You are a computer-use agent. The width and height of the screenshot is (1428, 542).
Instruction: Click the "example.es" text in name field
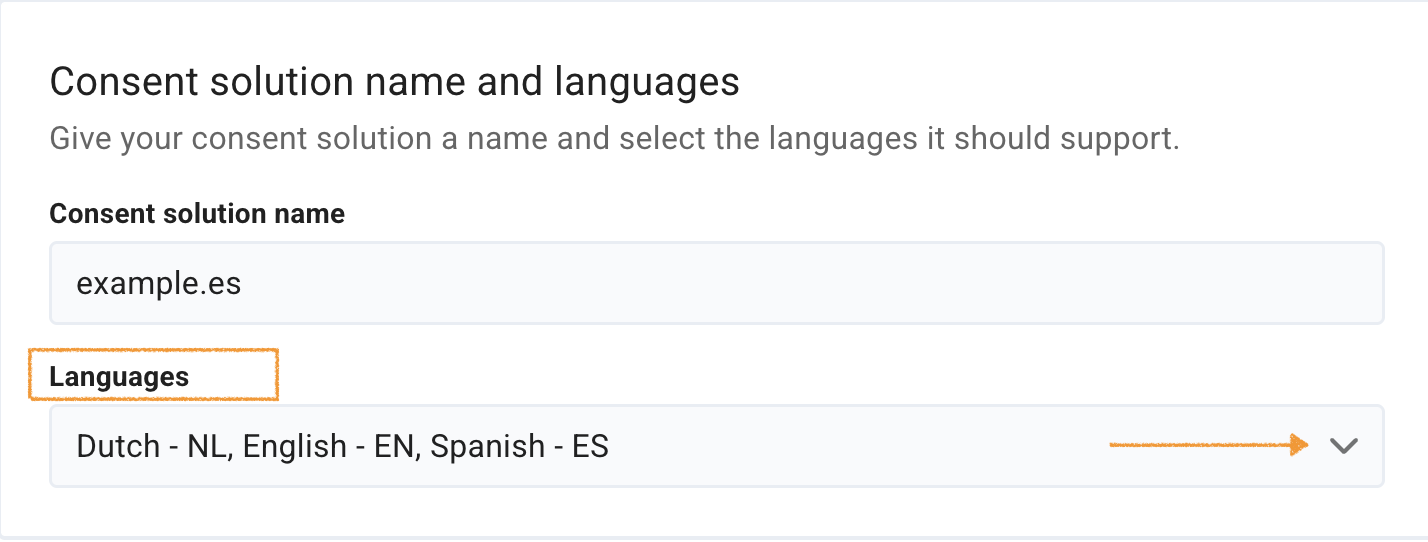tap(159, 283)
